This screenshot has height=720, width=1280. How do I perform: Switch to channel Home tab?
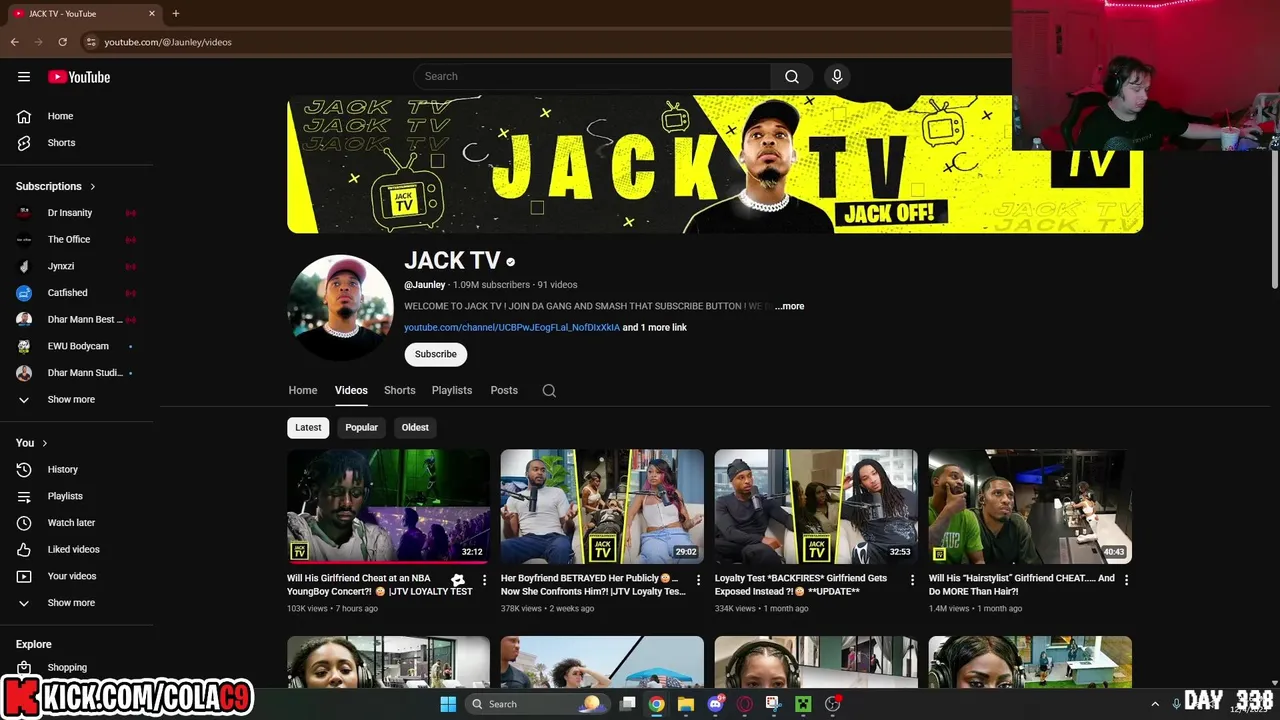pos(303,391)
